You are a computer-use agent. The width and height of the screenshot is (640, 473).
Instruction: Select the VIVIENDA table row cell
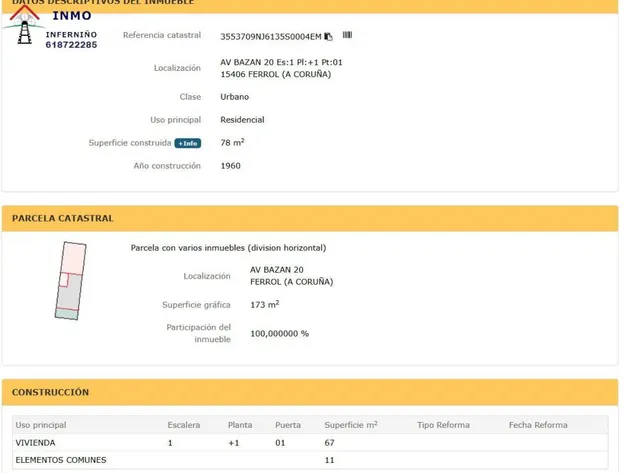click(x=35, y=442)
